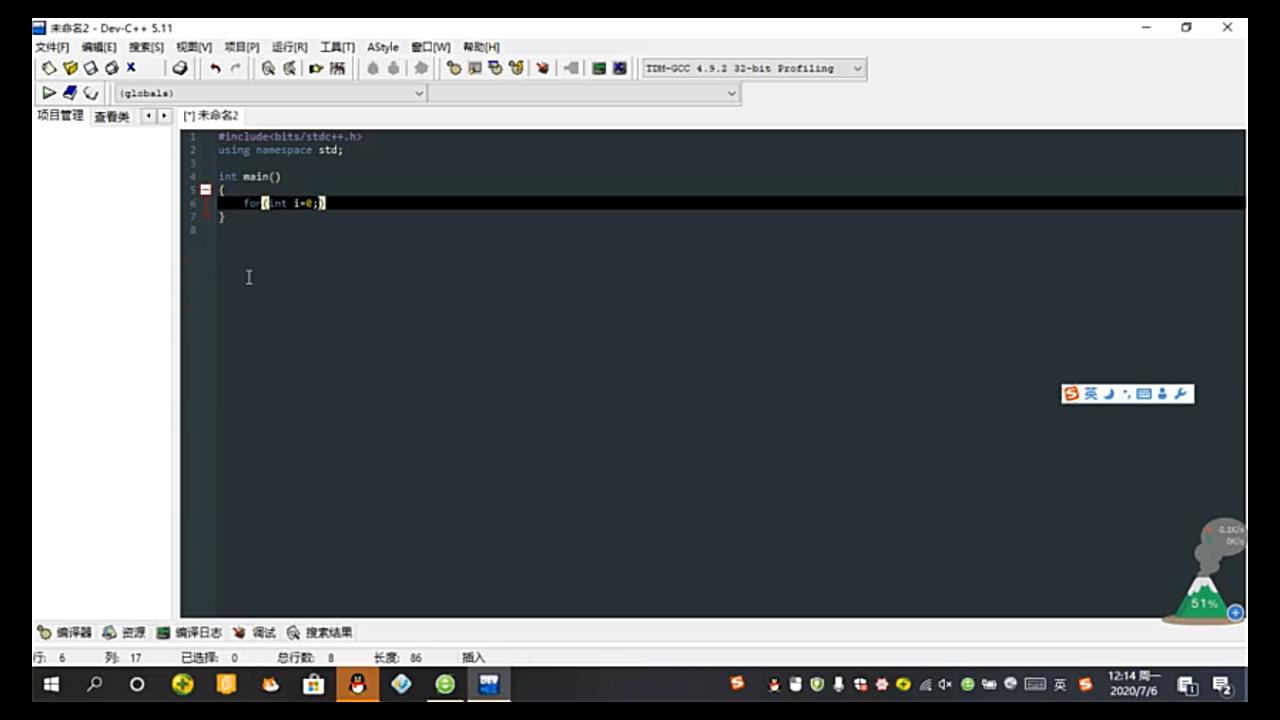The image size is (1280, 720).
Task: Open a file using the Open folder icon
Action: (70, 68)
